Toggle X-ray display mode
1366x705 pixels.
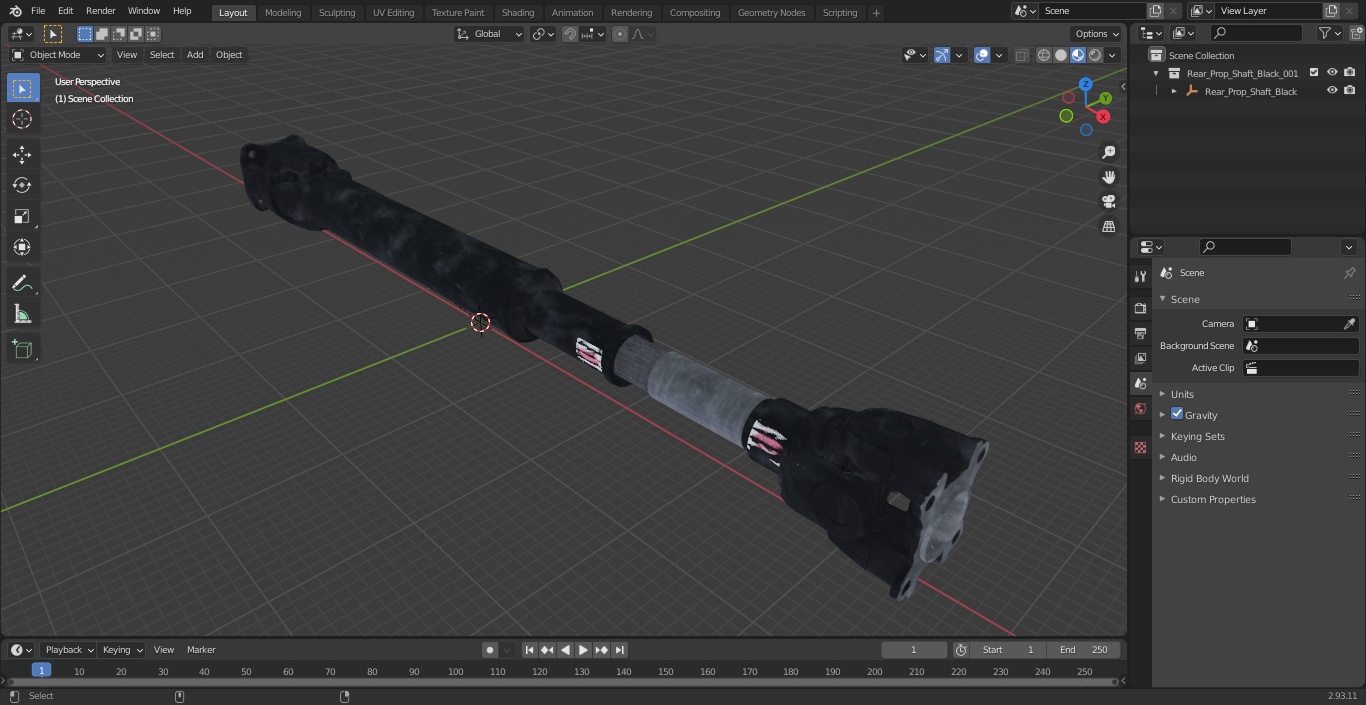tap(1021, 55)
